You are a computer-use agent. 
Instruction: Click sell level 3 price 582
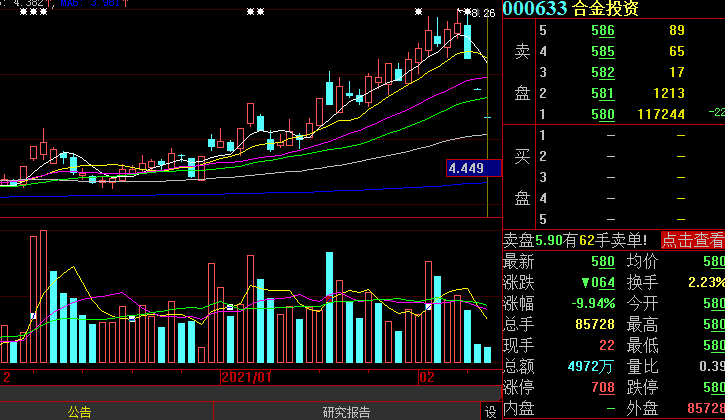603,72
